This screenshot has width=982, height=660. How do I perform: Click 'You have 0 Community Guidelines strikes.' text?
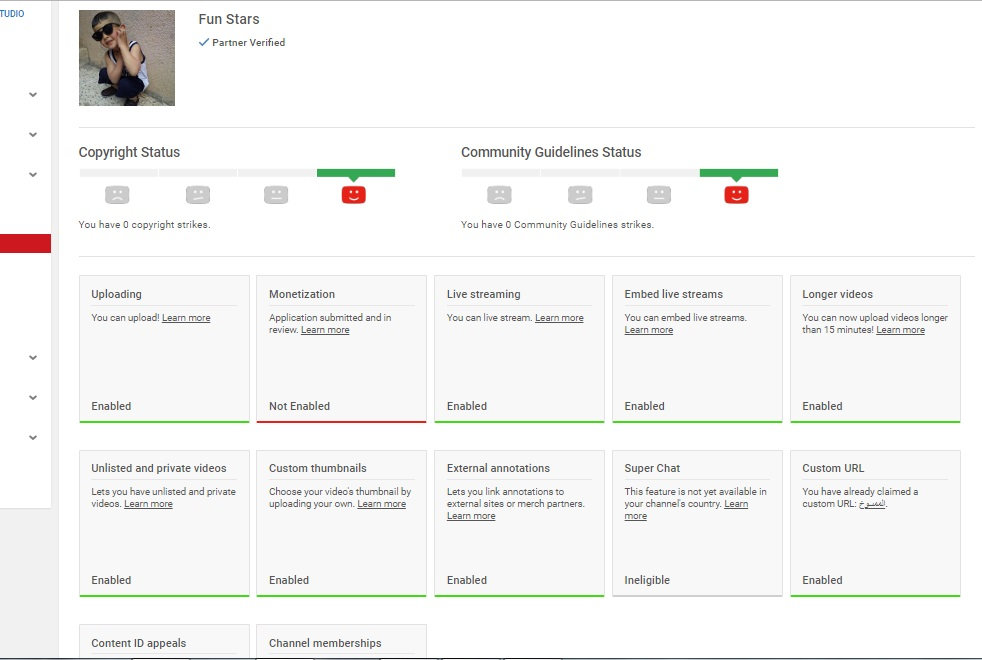point(557,224)
